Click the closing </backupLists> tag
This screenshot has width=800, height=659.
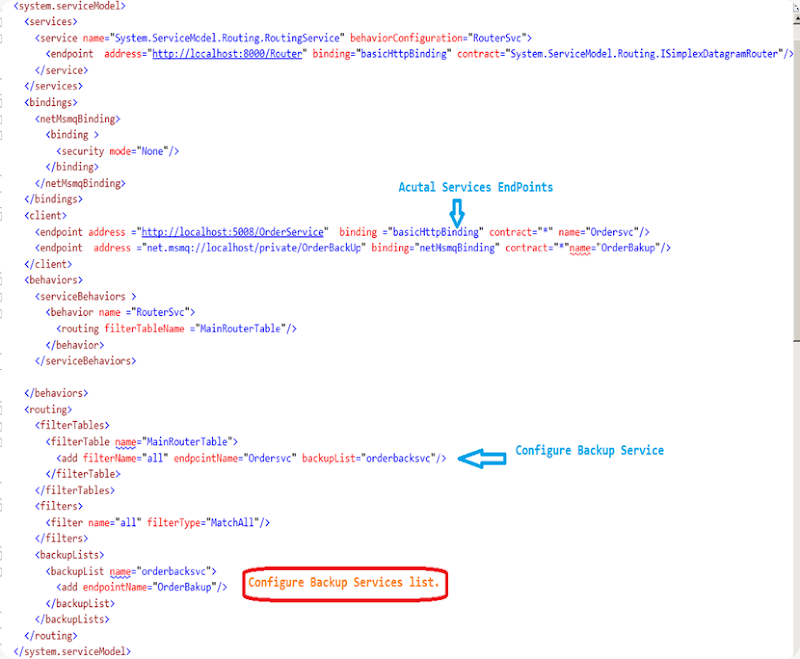72,619
